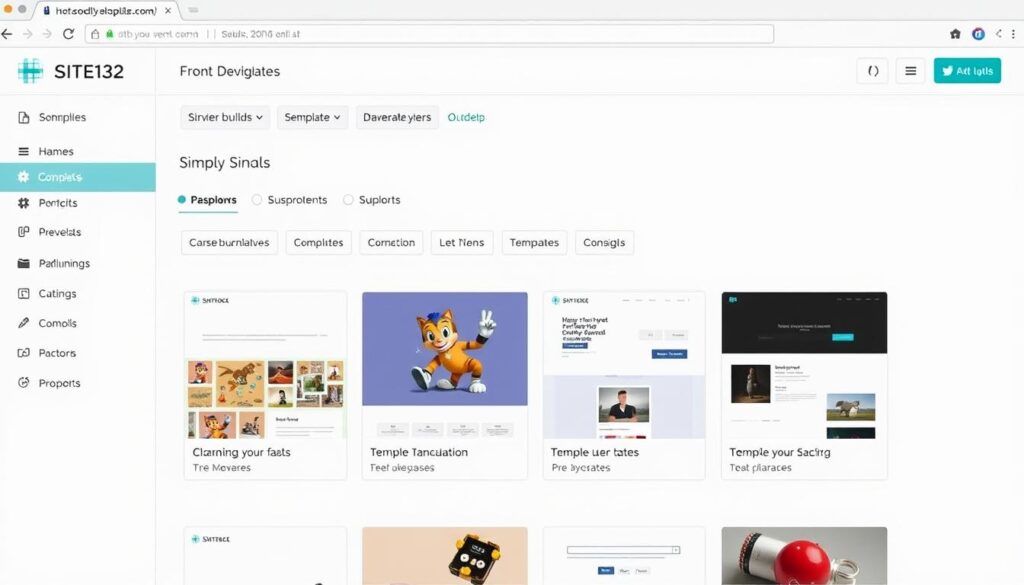Click the parentheses code icon button
The width and height of the screenshot is (1024, 585).
[872, 71]
